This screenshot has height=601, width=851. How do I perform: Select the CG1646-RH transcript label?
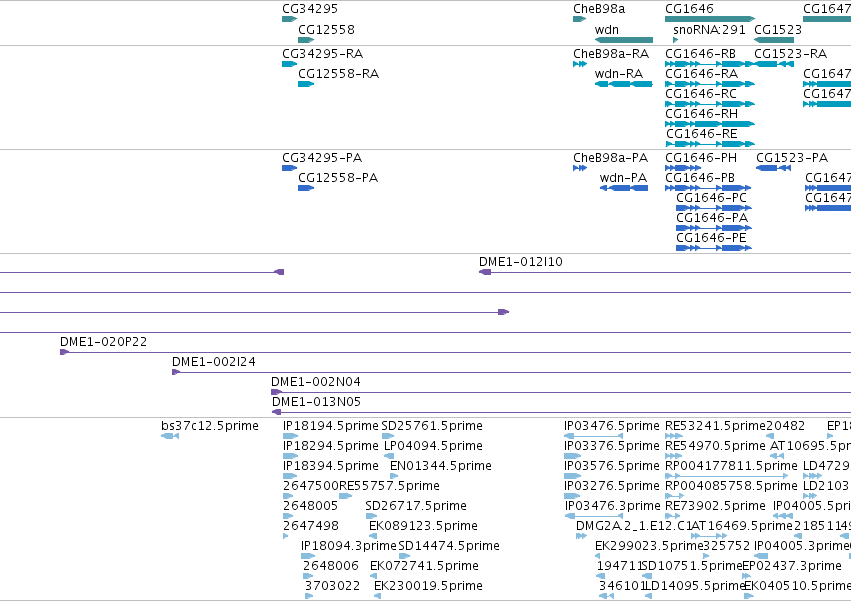pyautogui.click(x=702, y=114)
